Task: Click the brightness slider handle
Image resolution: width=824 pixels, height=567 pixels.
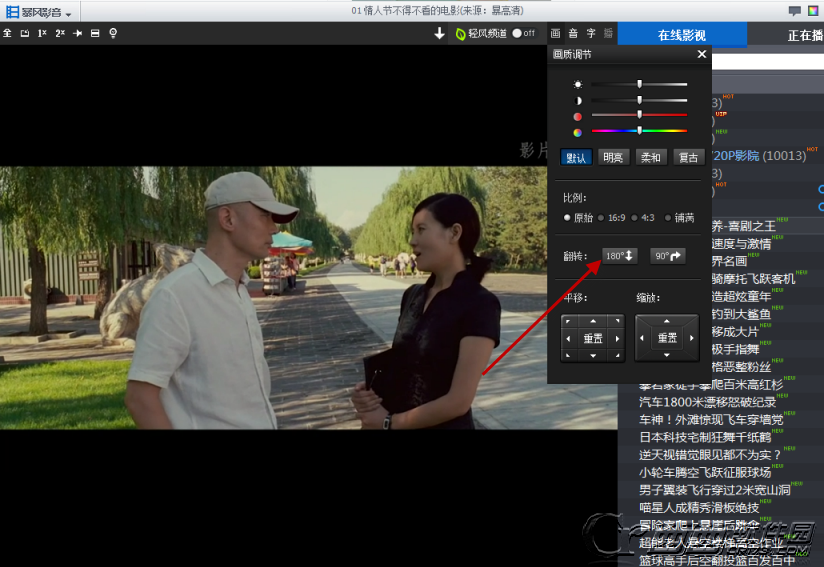Action: click(x=639, y=84)
